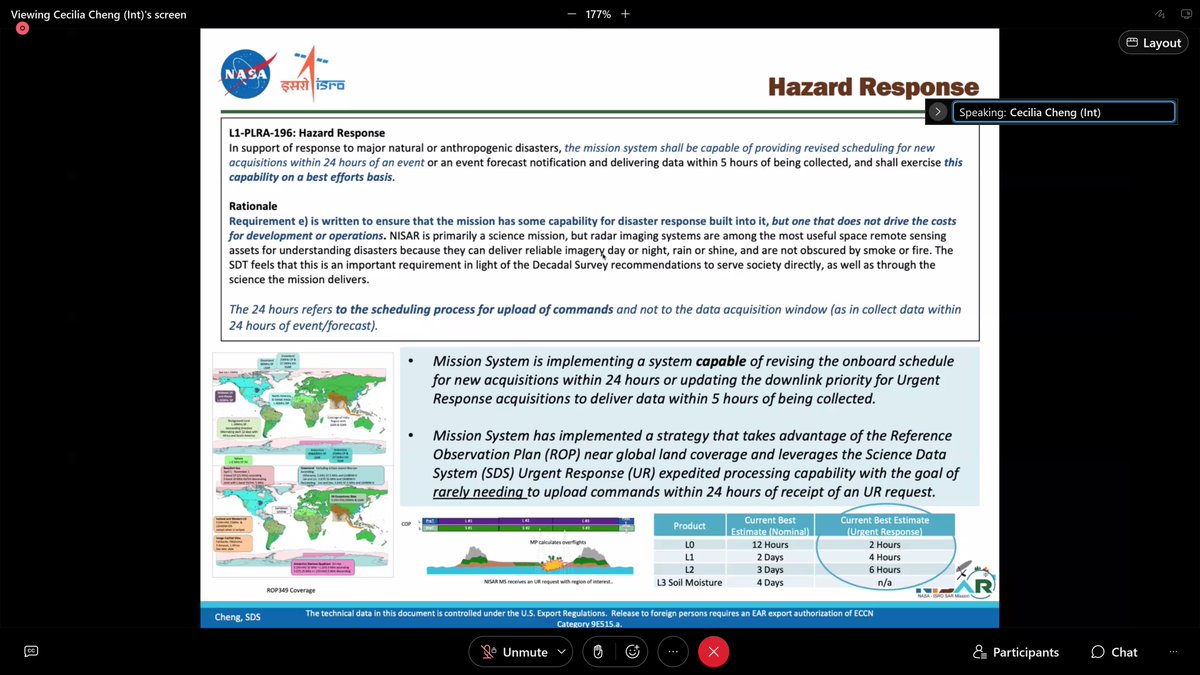Click the 4 Hours urgent response cell
This screenshot has height=675, width=1200.
click(x=887, y=556)
